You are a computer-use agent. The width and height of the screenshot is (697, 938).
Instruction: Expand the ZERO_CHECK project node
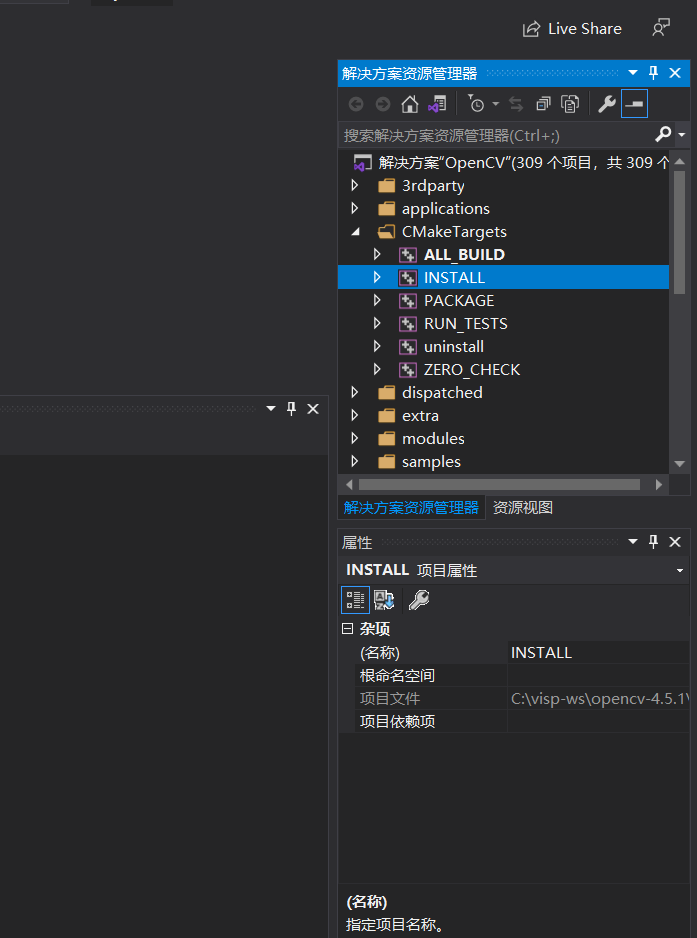click(x=377, y=370)
